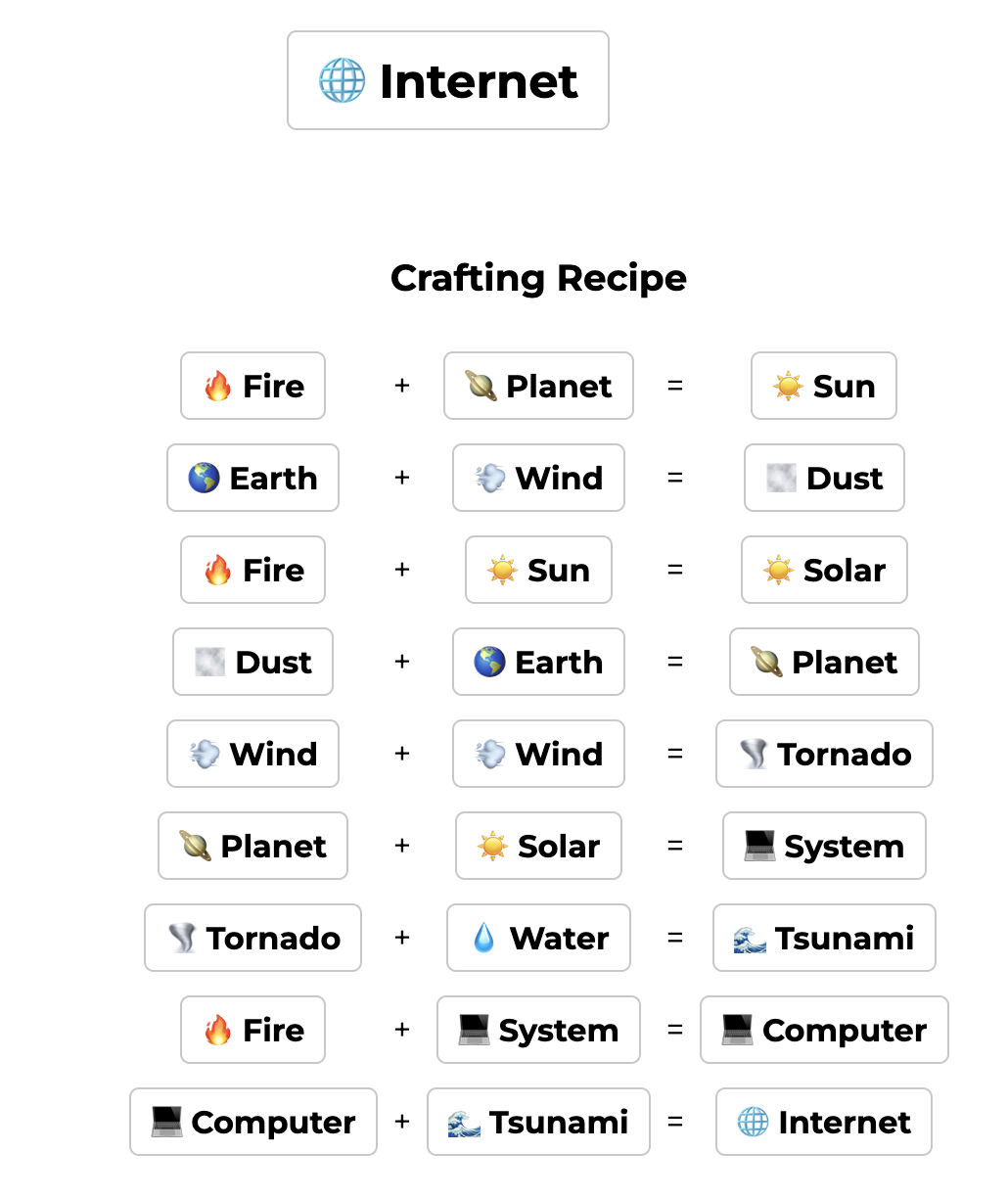Click the flame icon beside Fire in the top recipe row

coord(217,386)
